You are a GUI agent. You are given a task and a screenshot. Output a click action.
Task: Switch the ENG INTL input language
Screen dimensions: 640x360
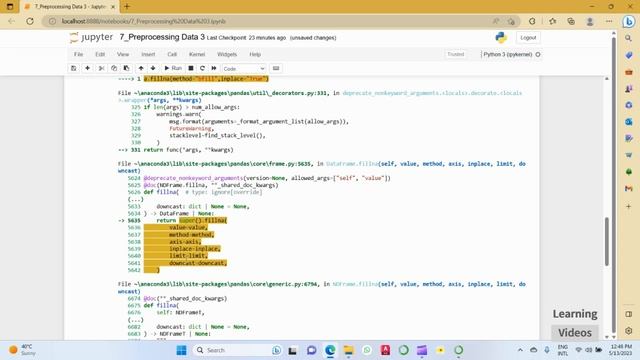(x=562, y=350)
